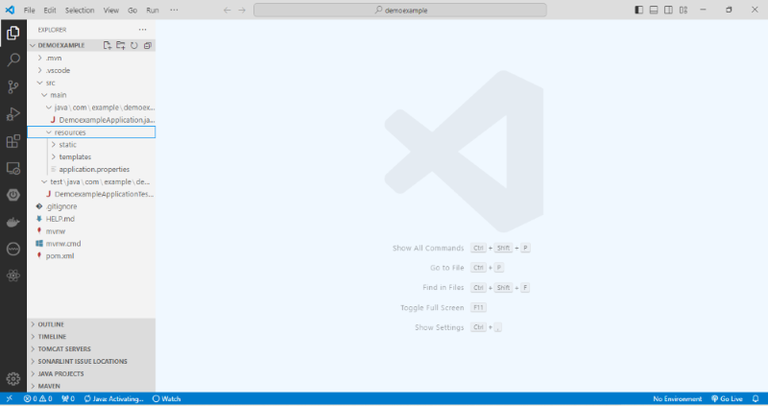Open the mvnw.cmd file
Viewport: 768px width, 406px height.
pos(92,243)
